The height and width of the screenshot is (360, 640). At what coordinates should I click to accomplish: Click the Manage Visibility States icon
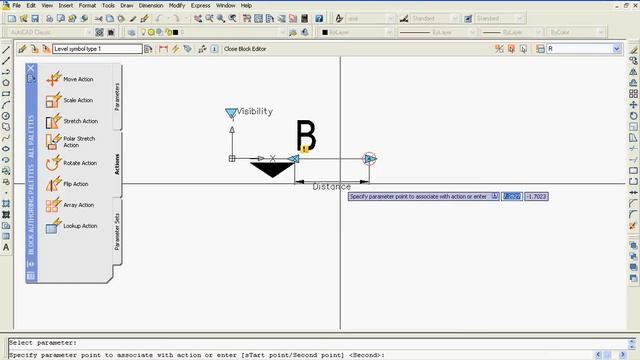tap(540, 49)
